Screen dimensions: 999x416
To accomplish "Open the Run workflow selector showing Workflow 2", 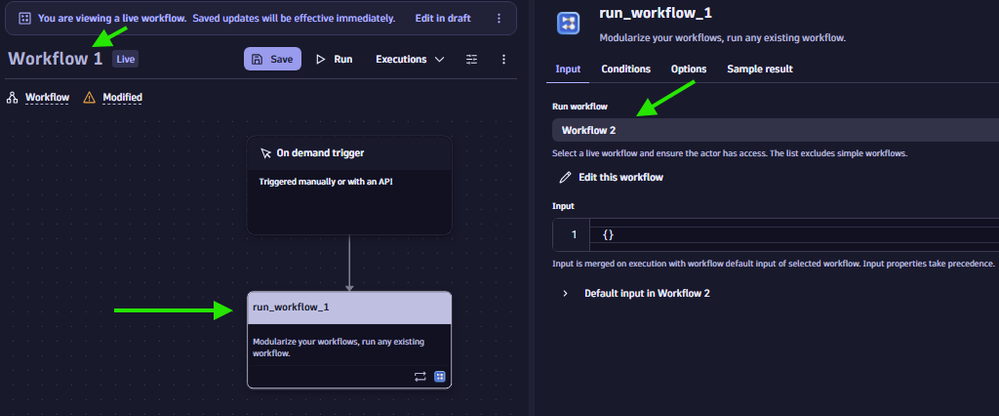I will click(x=775, y=130).
